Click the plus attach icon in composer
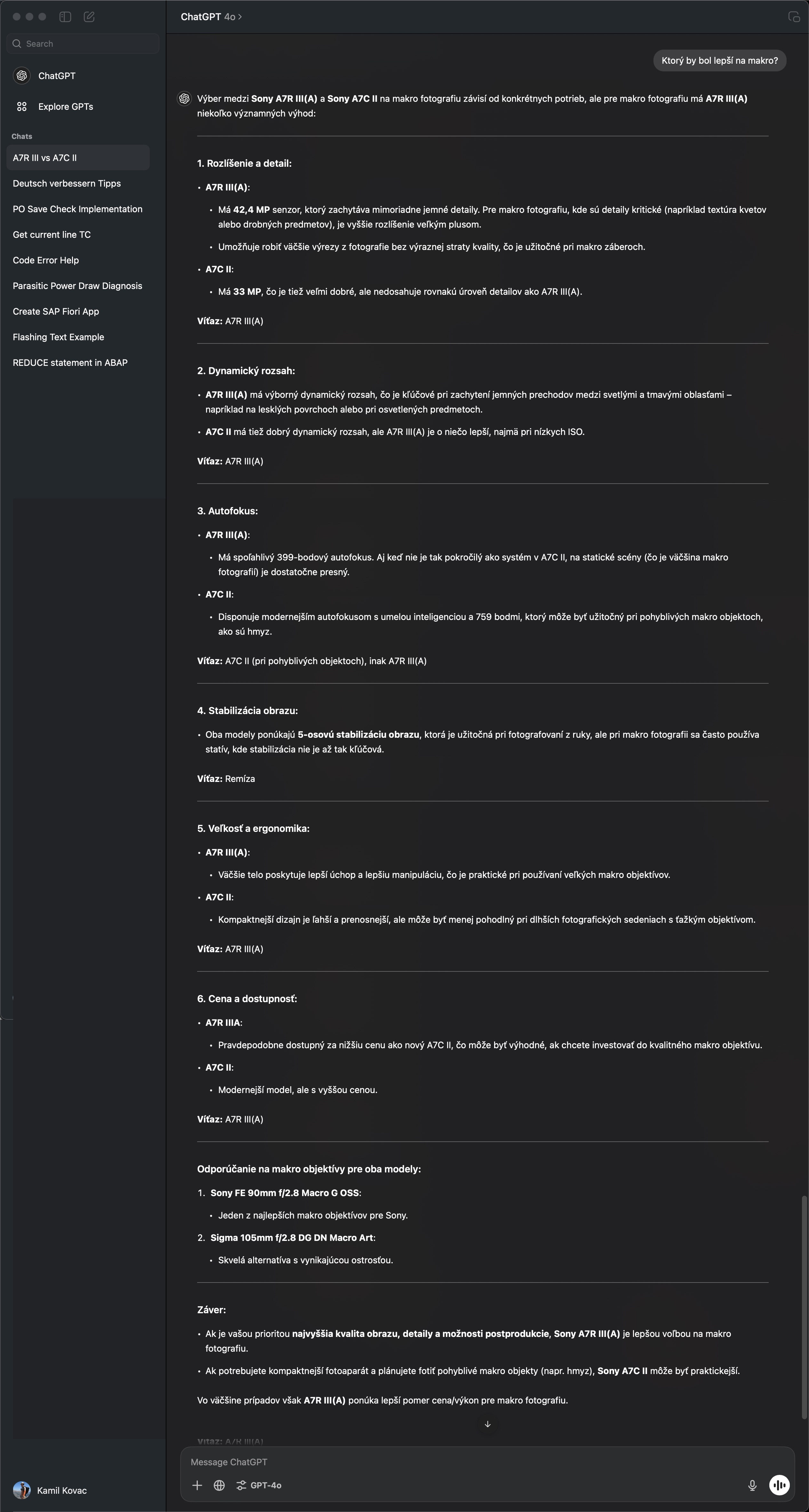Viewport: 809px width, 1512px height. (197, 1485)
